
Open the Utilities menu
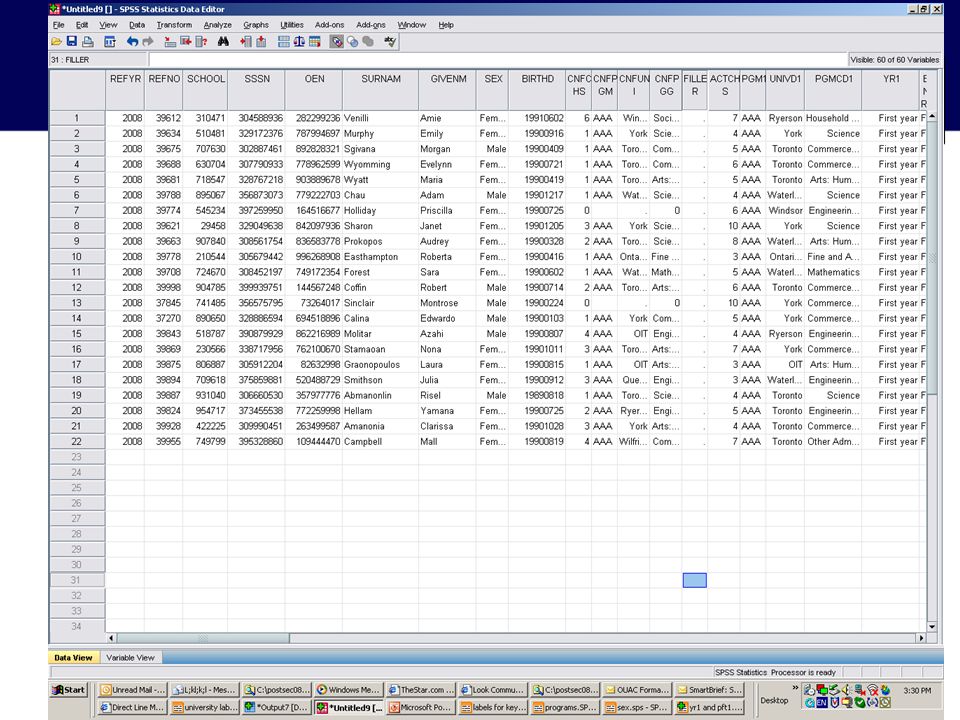(x=292, y=25)
